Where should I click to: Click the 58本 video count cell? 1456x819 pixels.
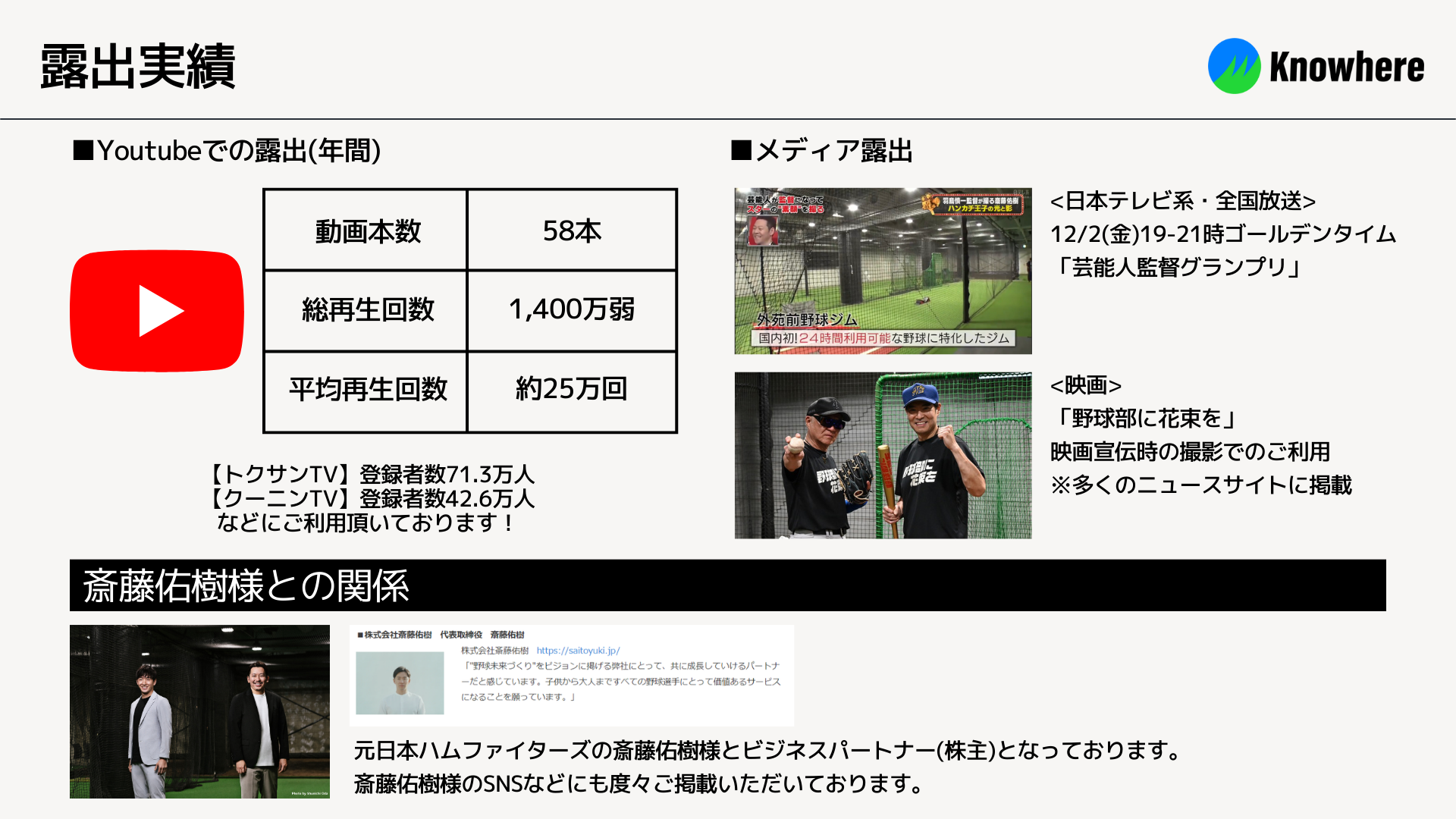(x=572, y=231)
